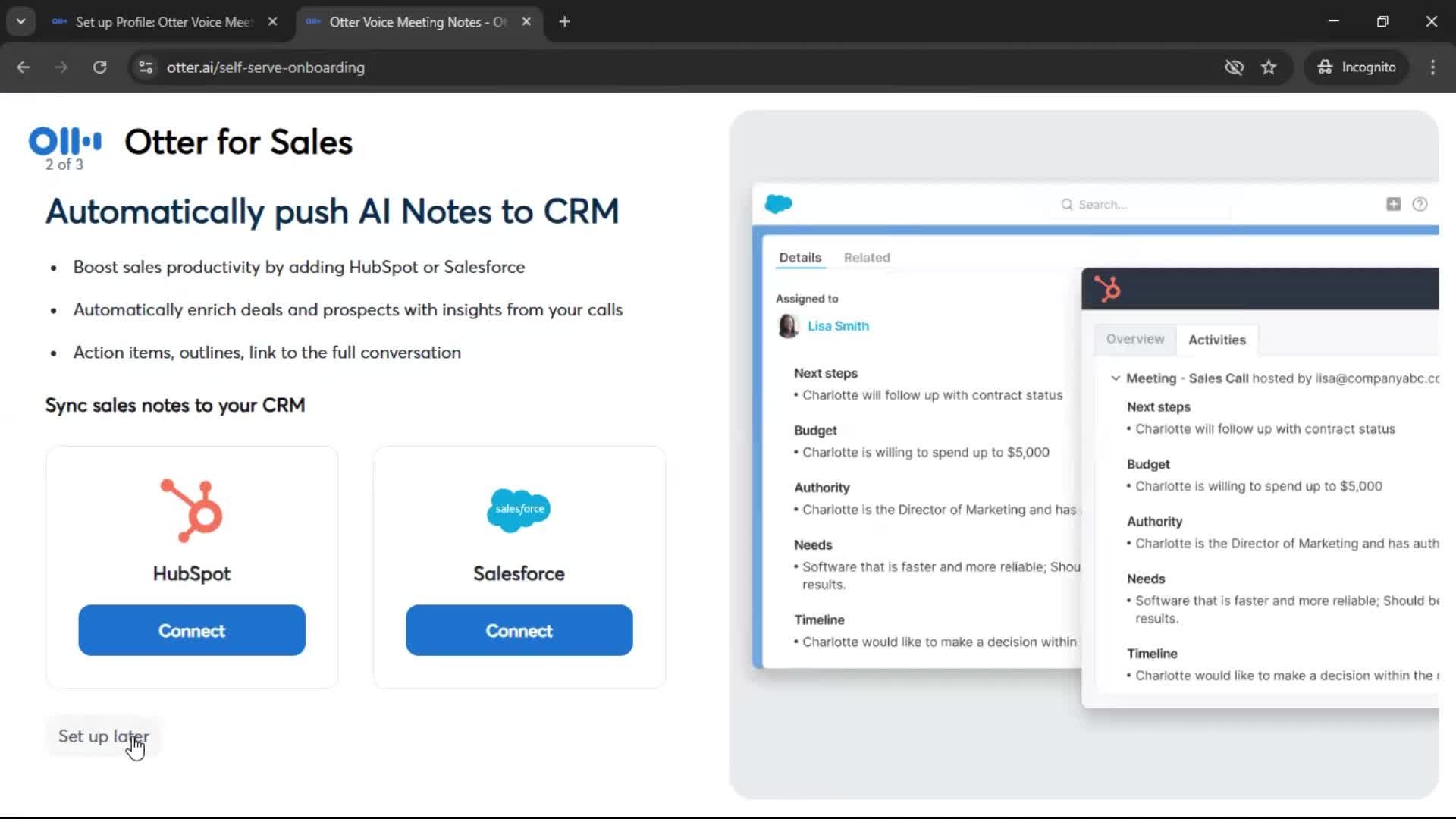Click the 'Automatically push AI Notes to CRM' heading
Screen dimensions: 1456x819
(332, 212)
